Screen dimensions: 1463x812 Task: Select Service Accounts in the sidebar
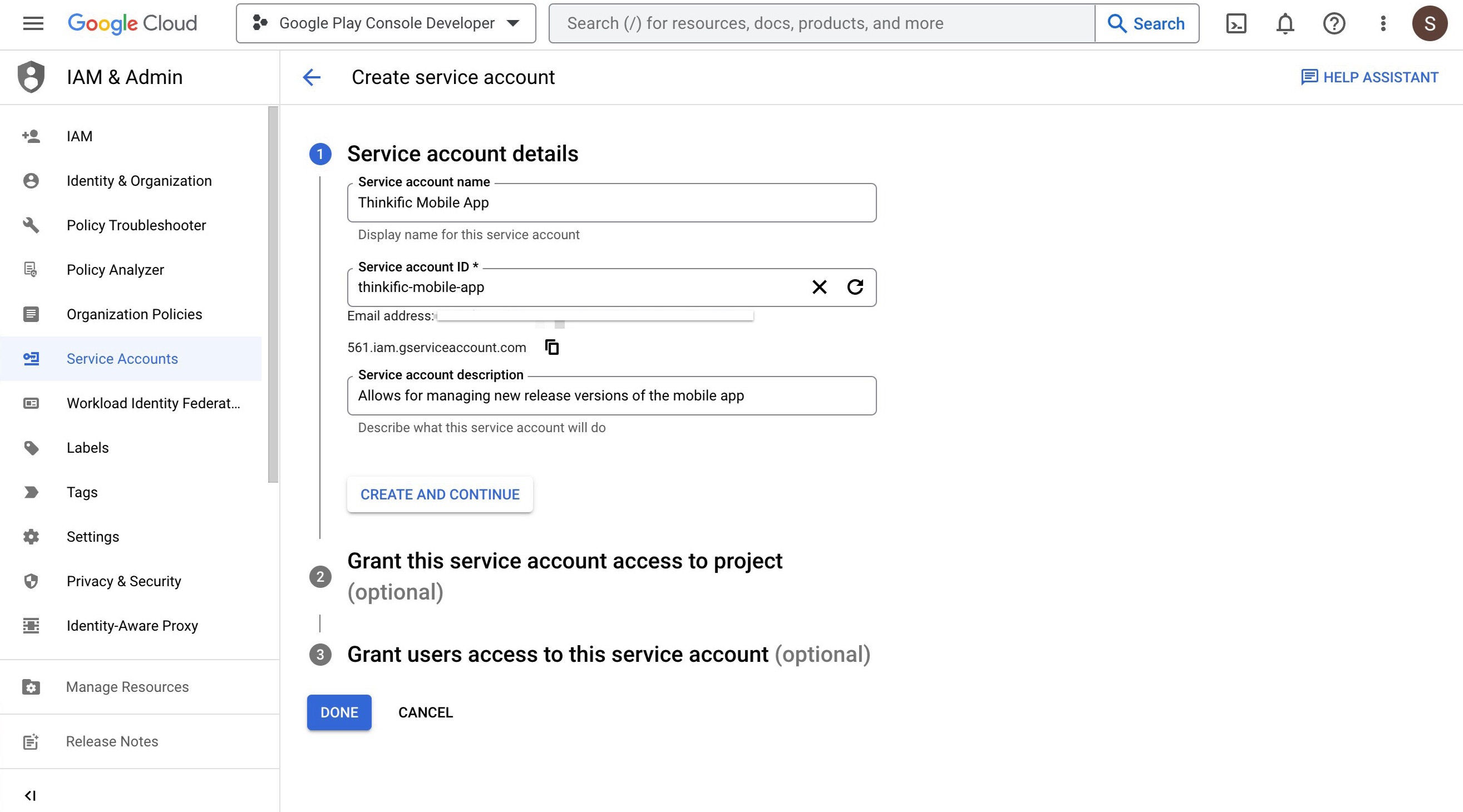[x=131, y=359]
